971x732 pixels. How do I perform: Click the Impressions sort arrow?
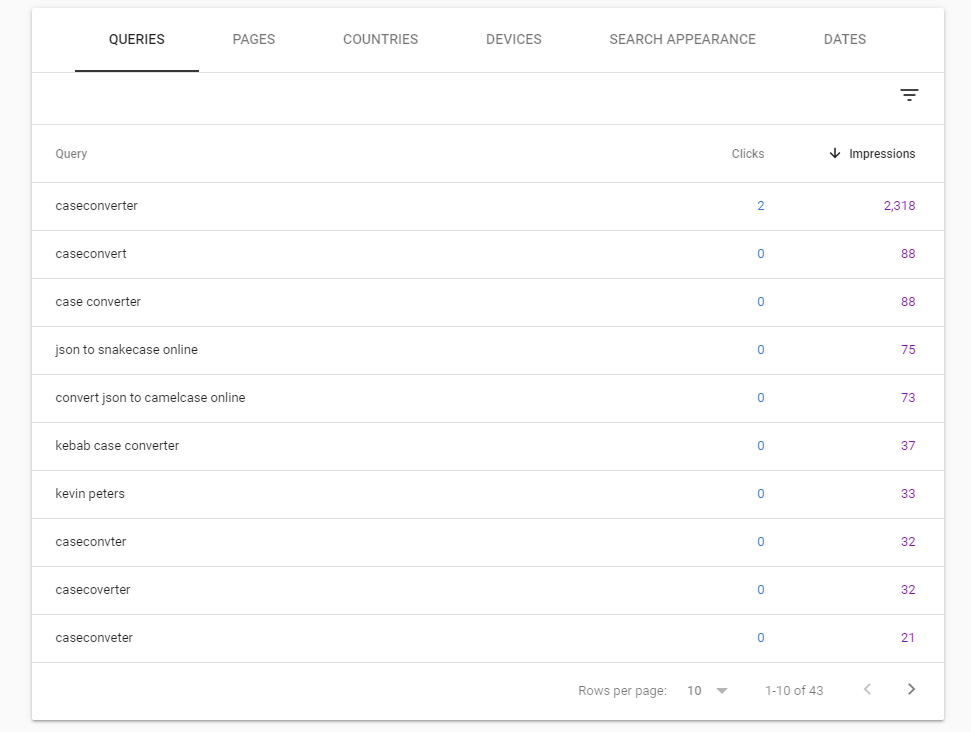(835, 154)
